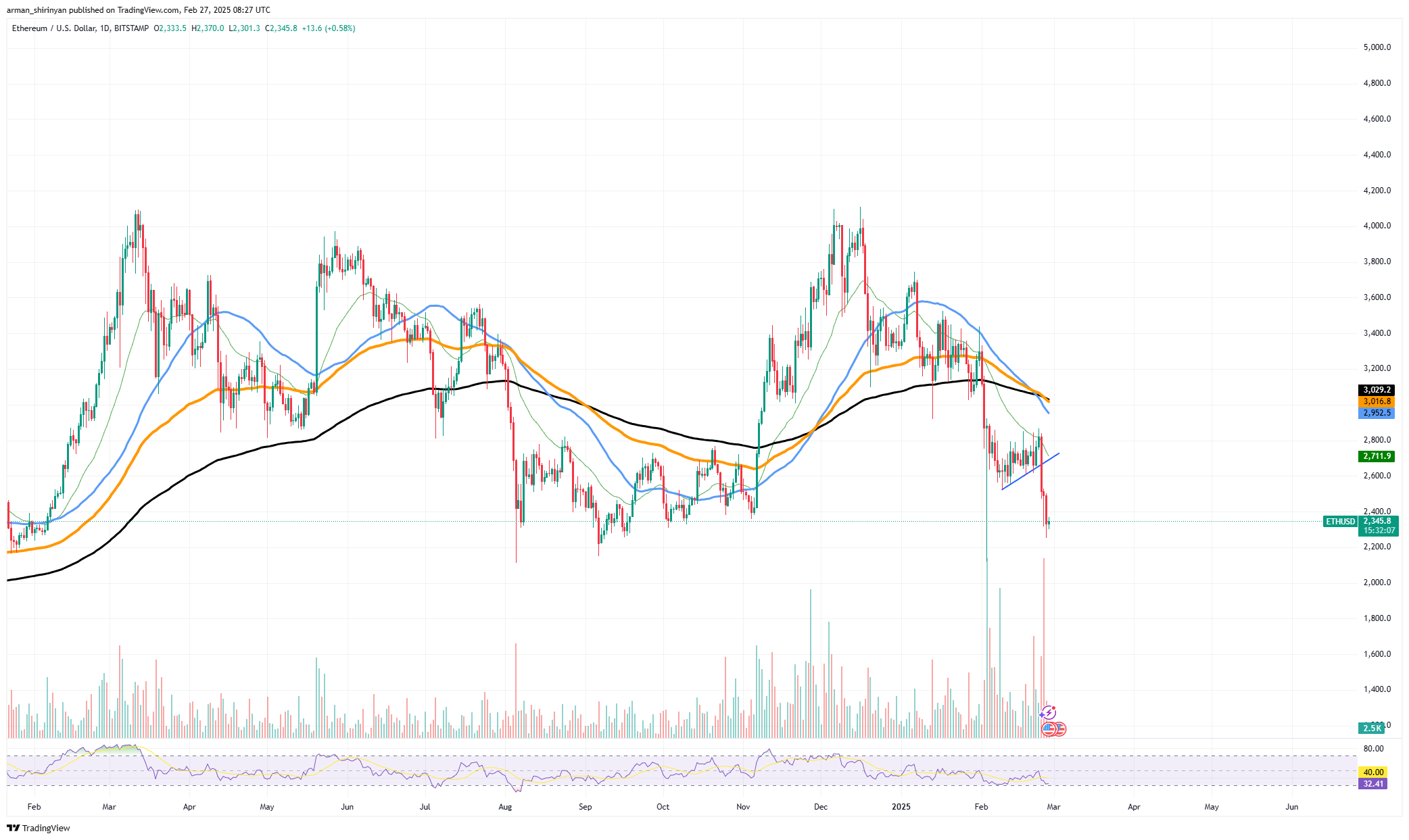Click the purple lightning news flash icon

coord(1048,712)
